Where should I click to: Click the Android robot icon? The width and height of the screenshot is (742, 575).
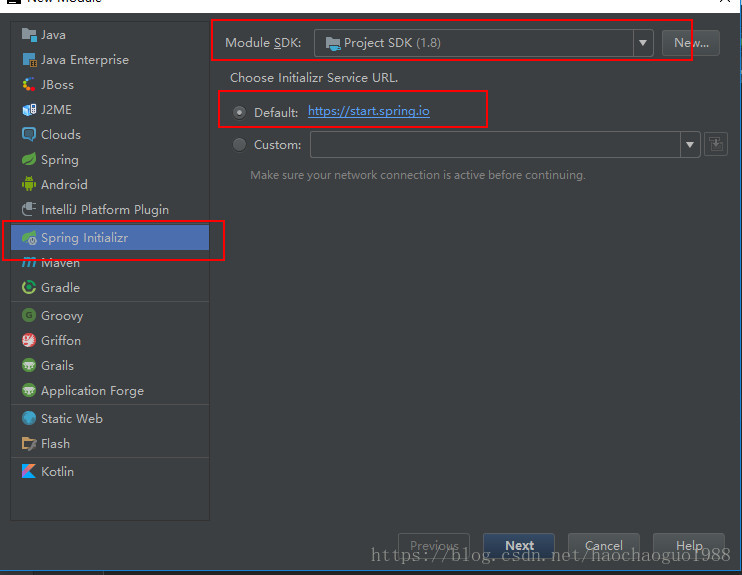[29, 184]
